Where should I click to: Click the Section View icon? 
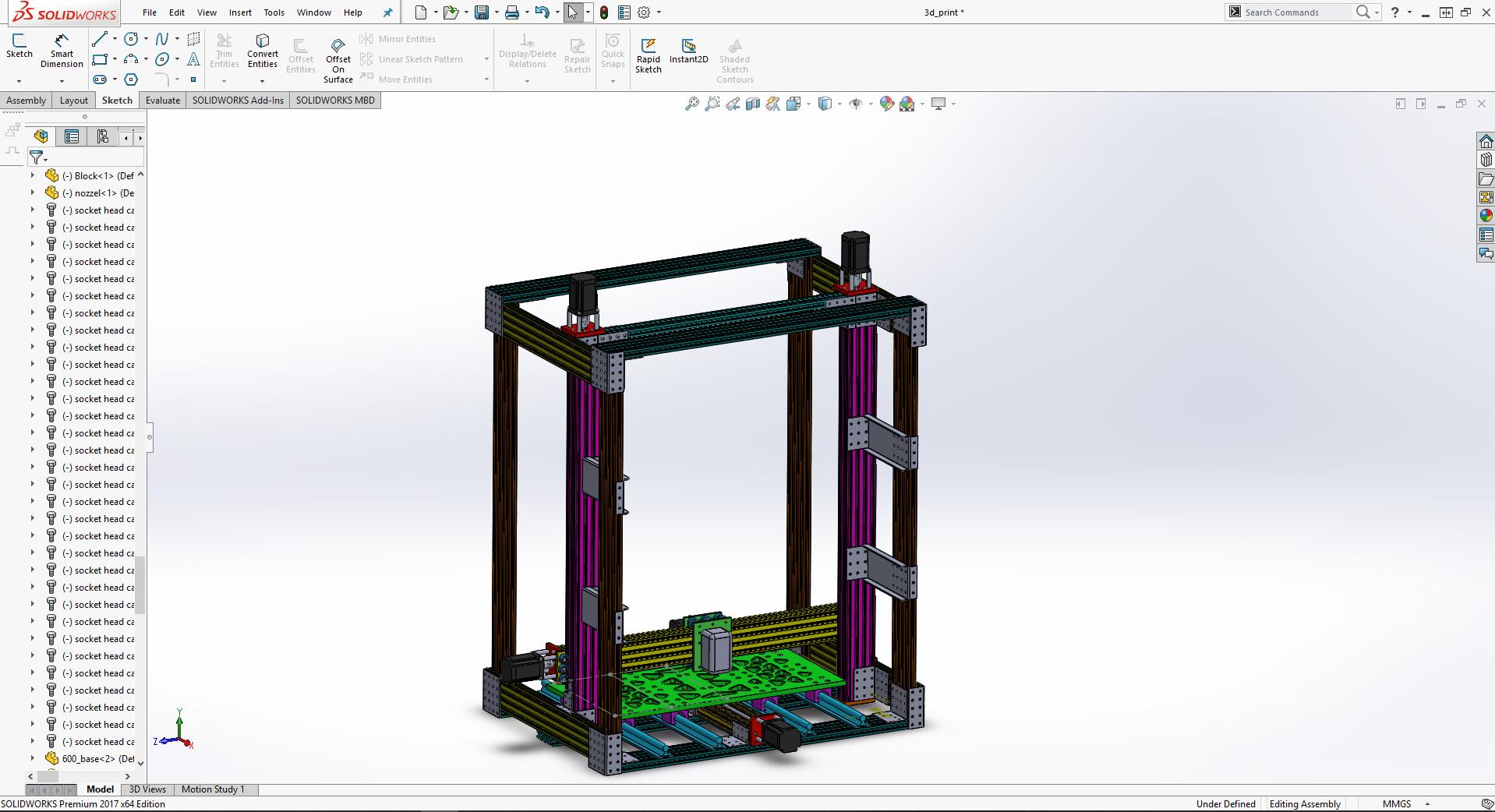[752, 104]
